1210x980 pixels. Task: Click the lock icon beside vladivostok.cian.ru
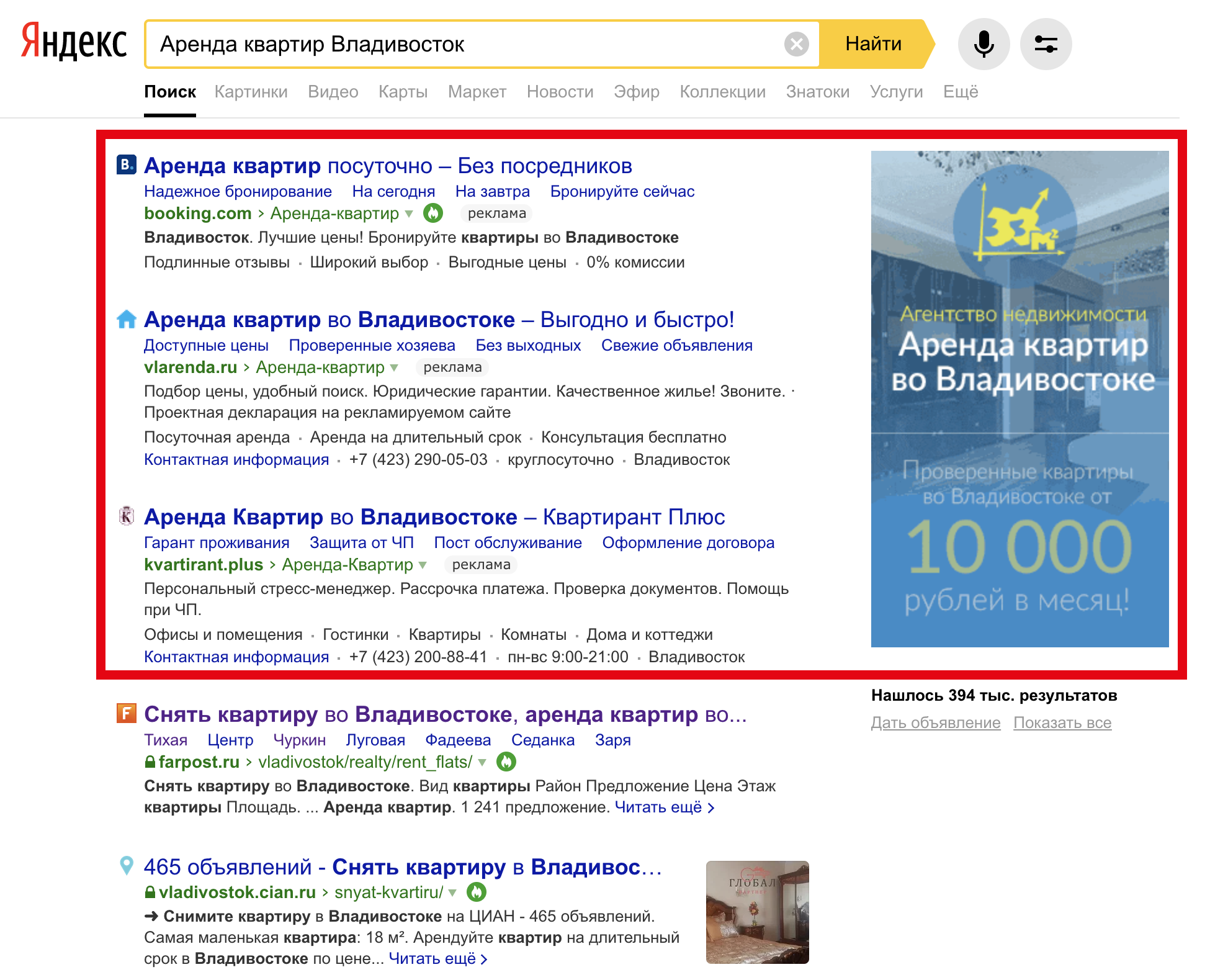click(150, 892)
